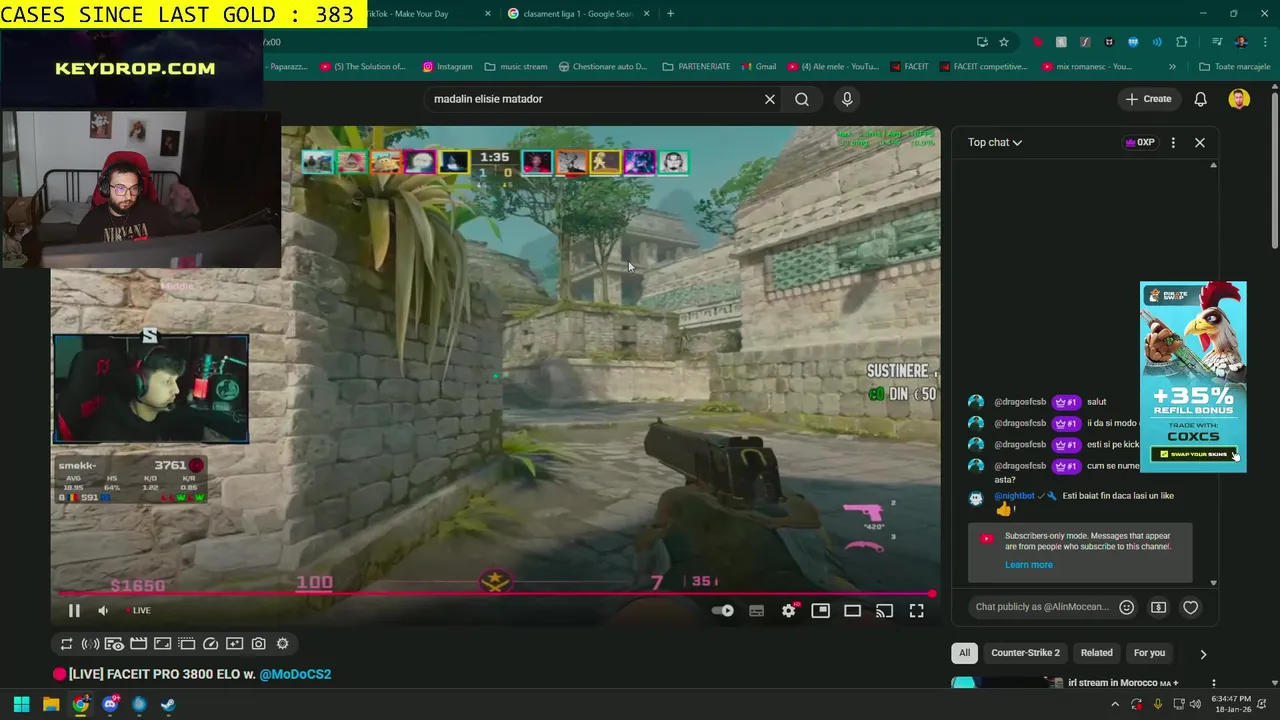Image resolution: width=1280 pixels, height=720 pixels.
Task: Toggle the loop button under the video
Action: [x=66, y=644]
